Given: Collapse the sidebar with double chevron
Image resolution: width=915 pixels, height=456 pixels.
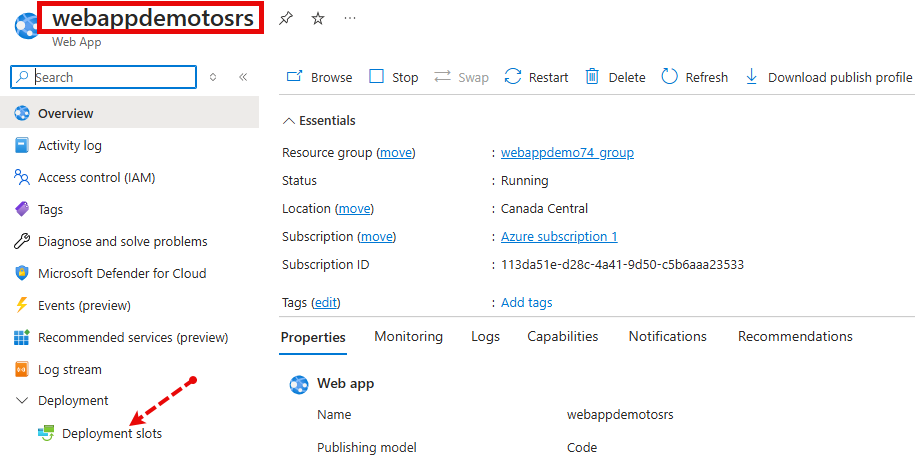Looking at the screenshot, I should (243, 77).
